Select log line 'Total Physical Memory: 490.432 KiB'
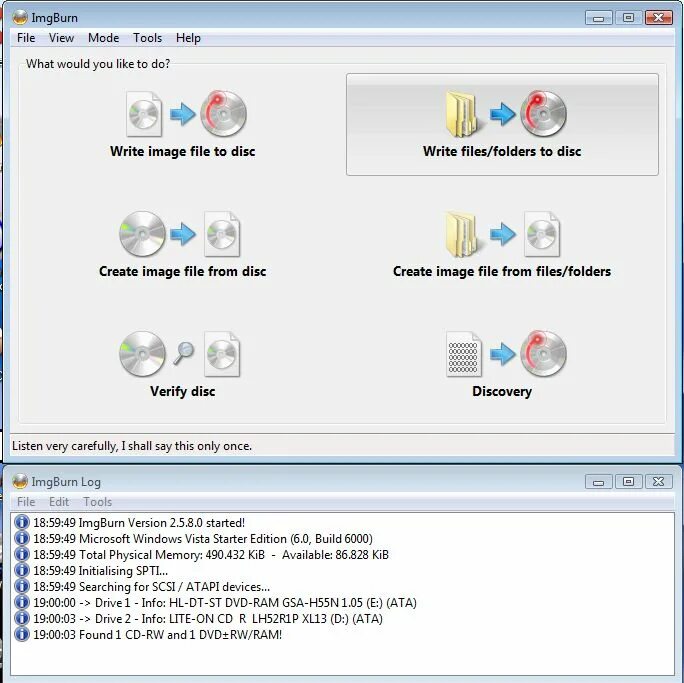The image size is (684, 683). click(211, 555)
